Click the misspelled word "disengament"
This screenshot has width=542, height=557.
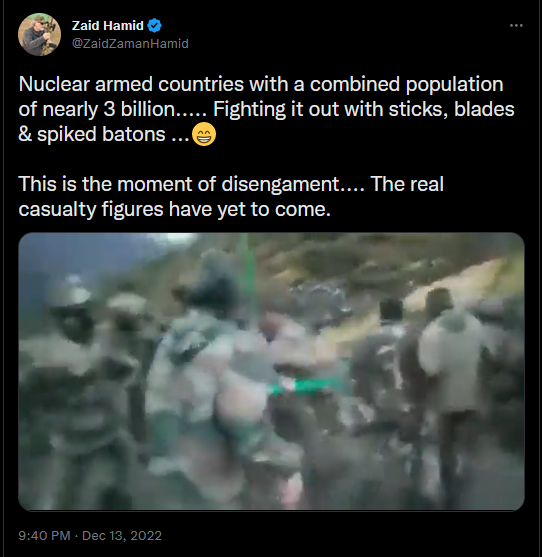pos(280,184)
